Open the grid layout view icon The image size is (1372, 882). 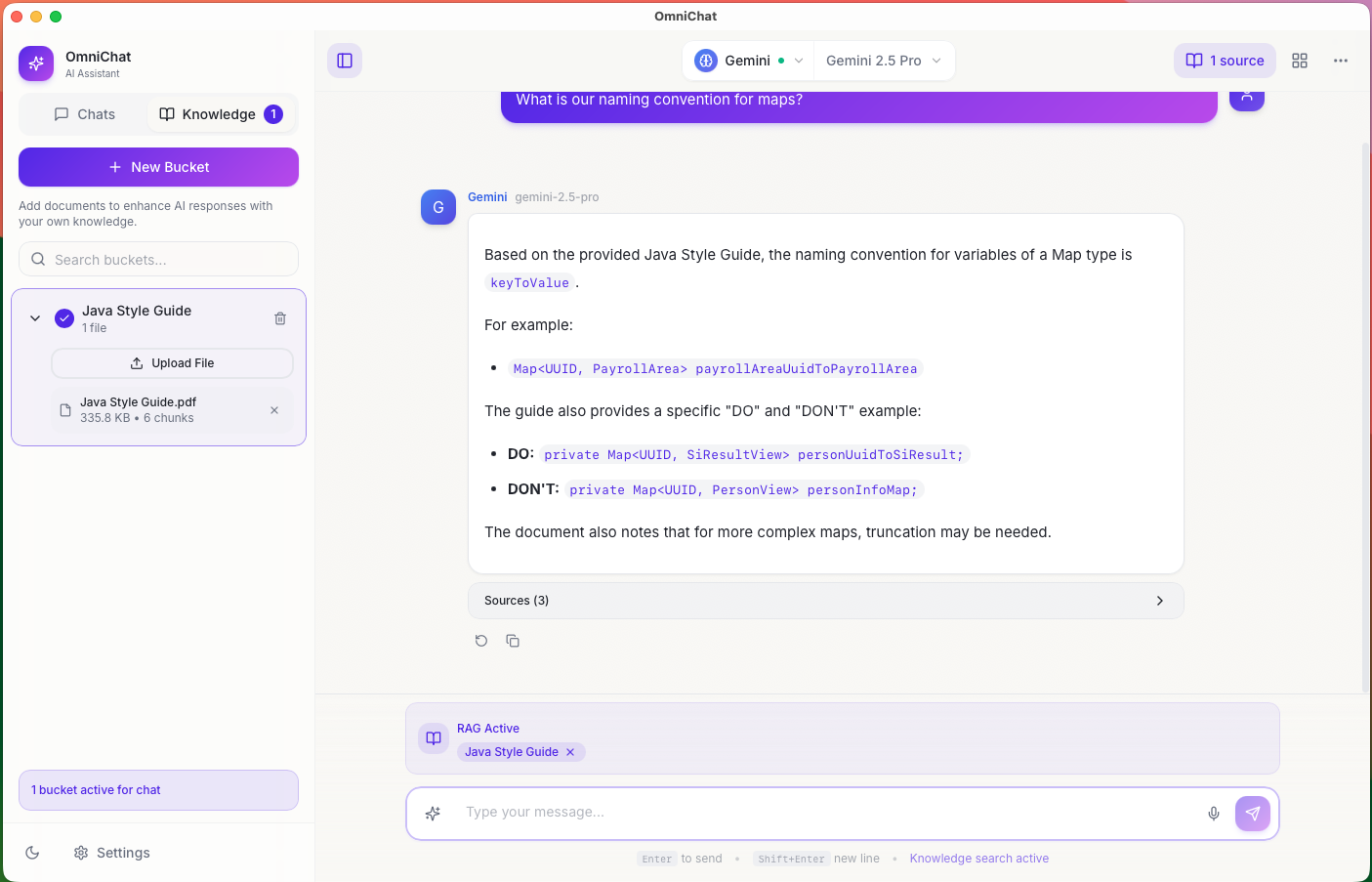click(1299, 61)
